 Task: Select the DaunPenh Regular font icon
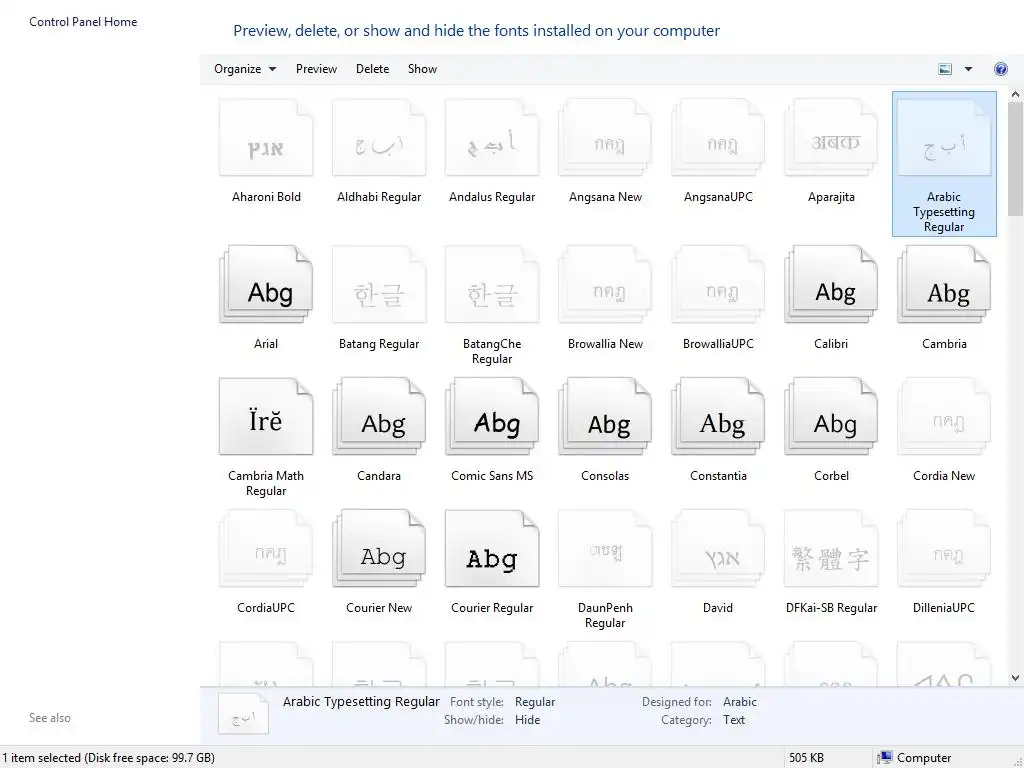(x=605, y=549)
